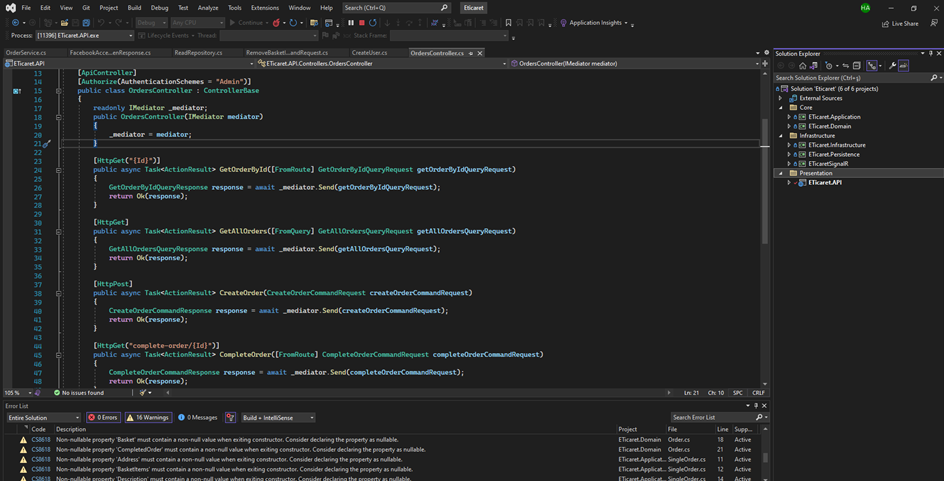This screenshot has height=481, width=944.
Task: Open the Extensions menu
Action: click(x=265, y=8)
